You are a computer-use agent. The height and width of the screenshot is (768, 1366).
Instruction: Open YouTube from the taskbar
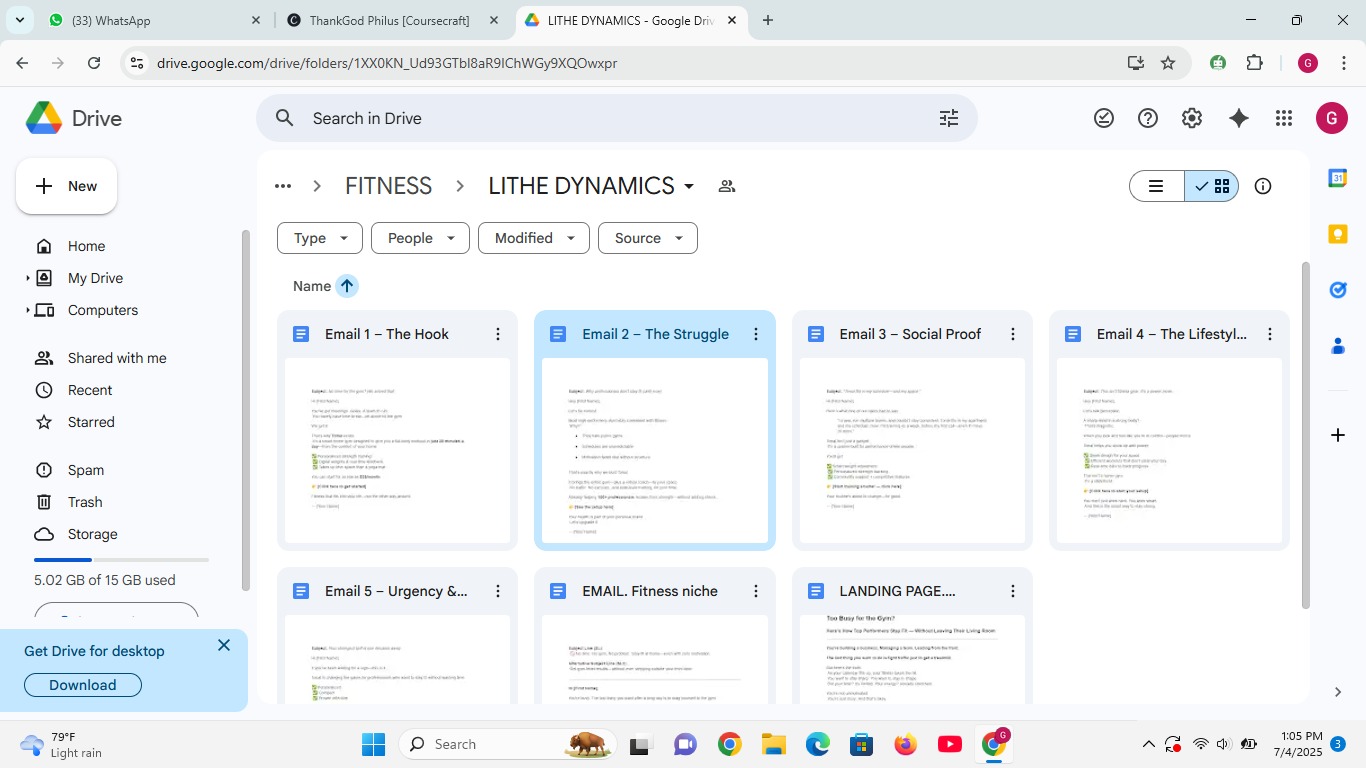pyautogui.click(x=950, y=744)
